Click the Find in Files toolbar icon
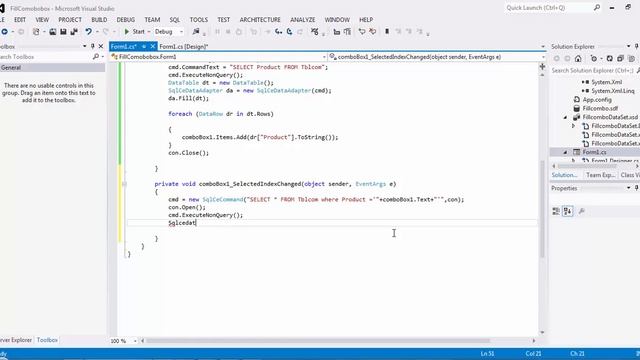 point(196,32)
